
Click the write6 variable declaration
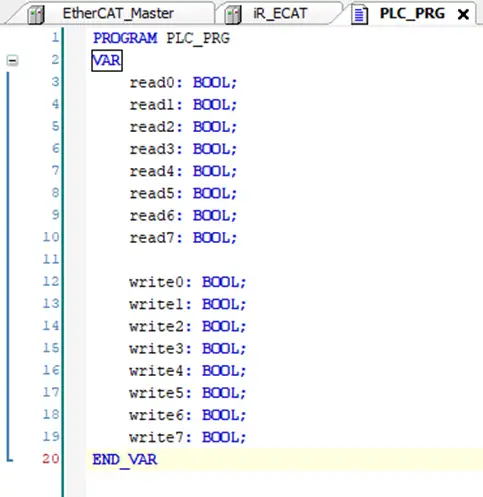188,415
